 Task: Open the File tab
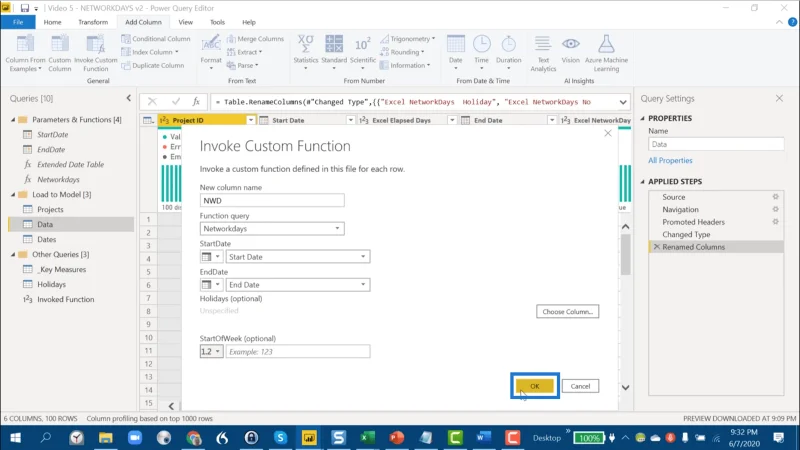(x=18, y=22)
